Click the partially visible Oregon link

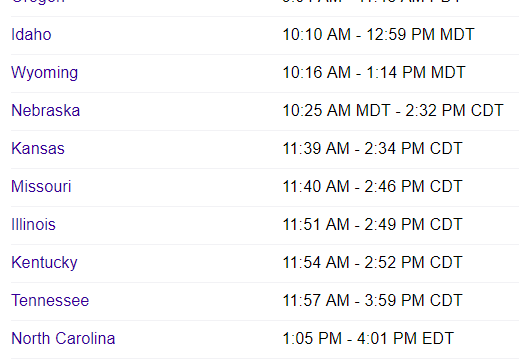[x=38, y=2]
